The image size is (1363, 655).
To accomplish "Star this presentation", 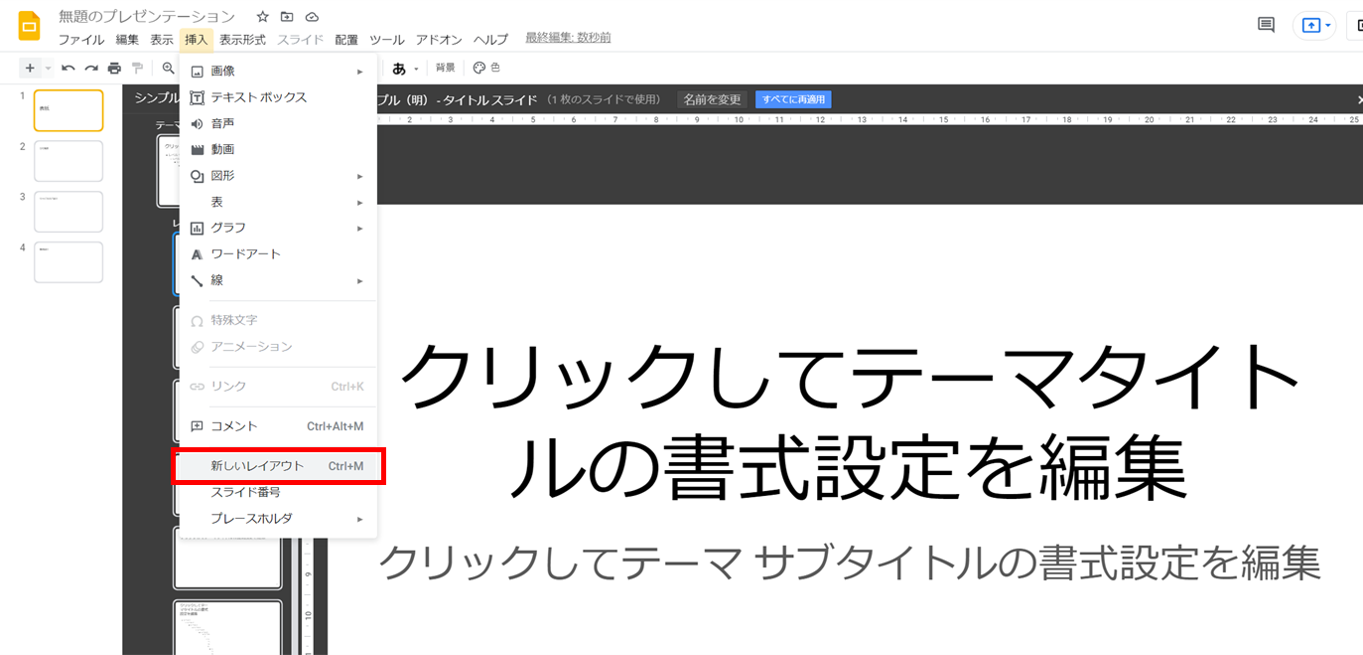I will click(262, 17).
